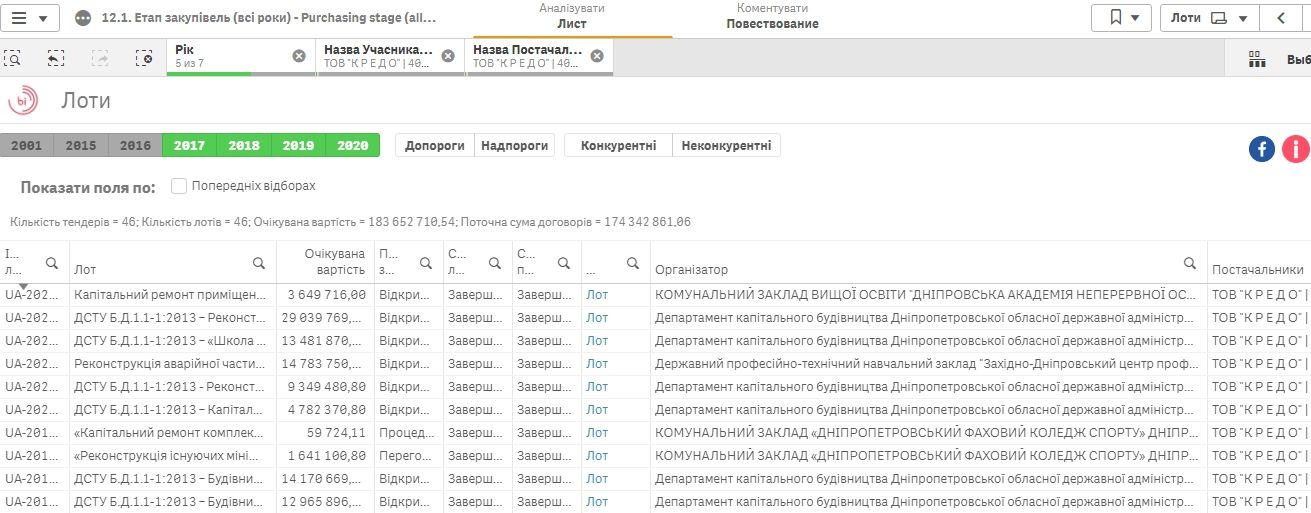Switch to the Повествование tab
Viewport: 1311px width, 513px height.
[772, 18]
